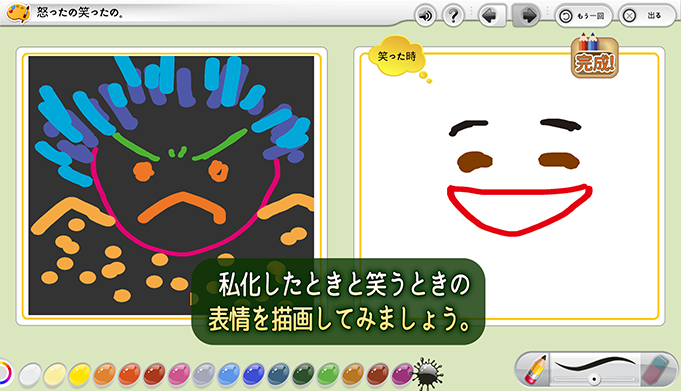Click the angry face drawing canvas
The width and height of the screenshot is (681, 391).
[x=172, y=186]
